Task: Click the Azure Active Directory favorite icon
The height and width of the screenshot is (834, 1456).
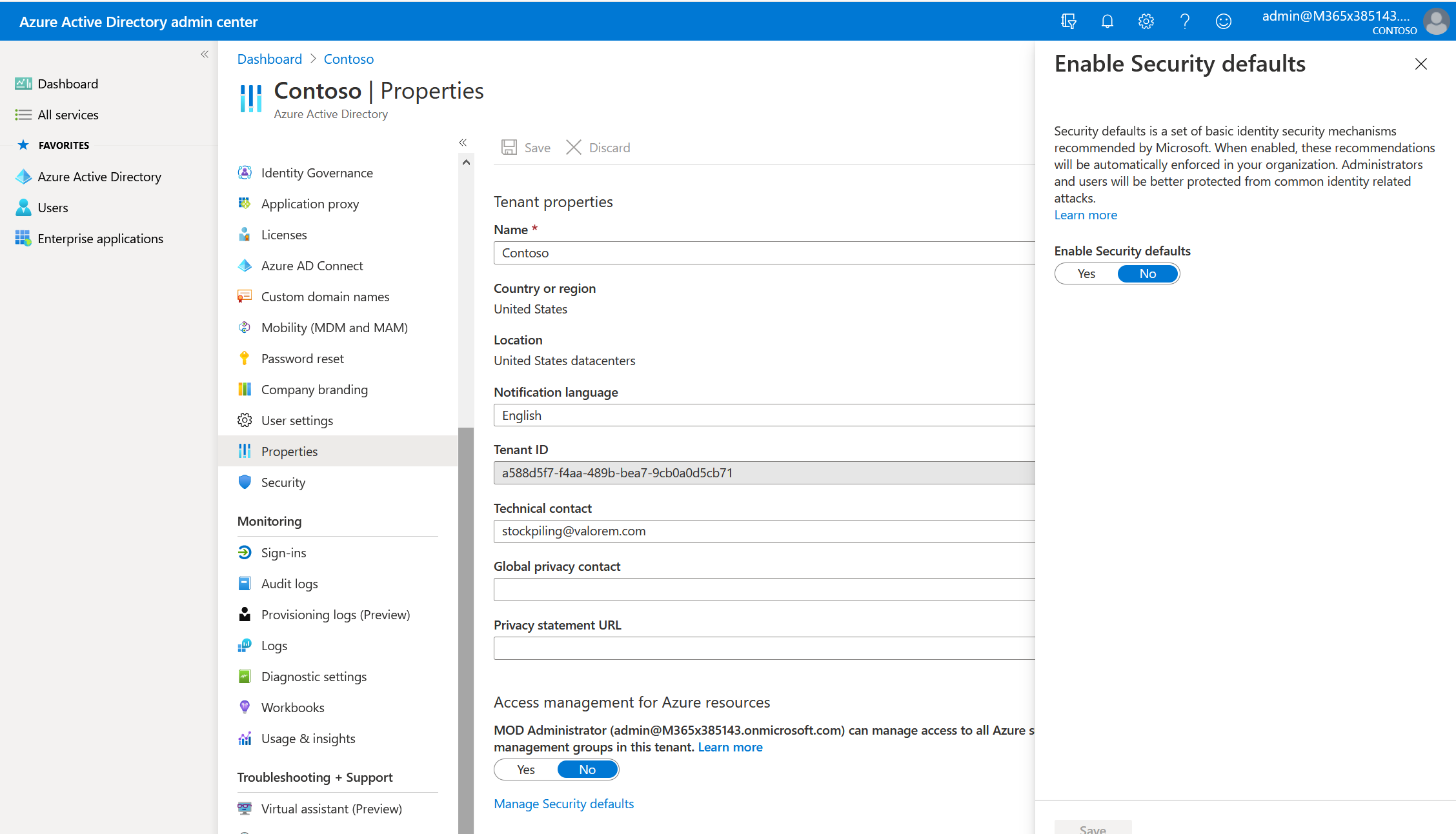Action: (23, 177)
